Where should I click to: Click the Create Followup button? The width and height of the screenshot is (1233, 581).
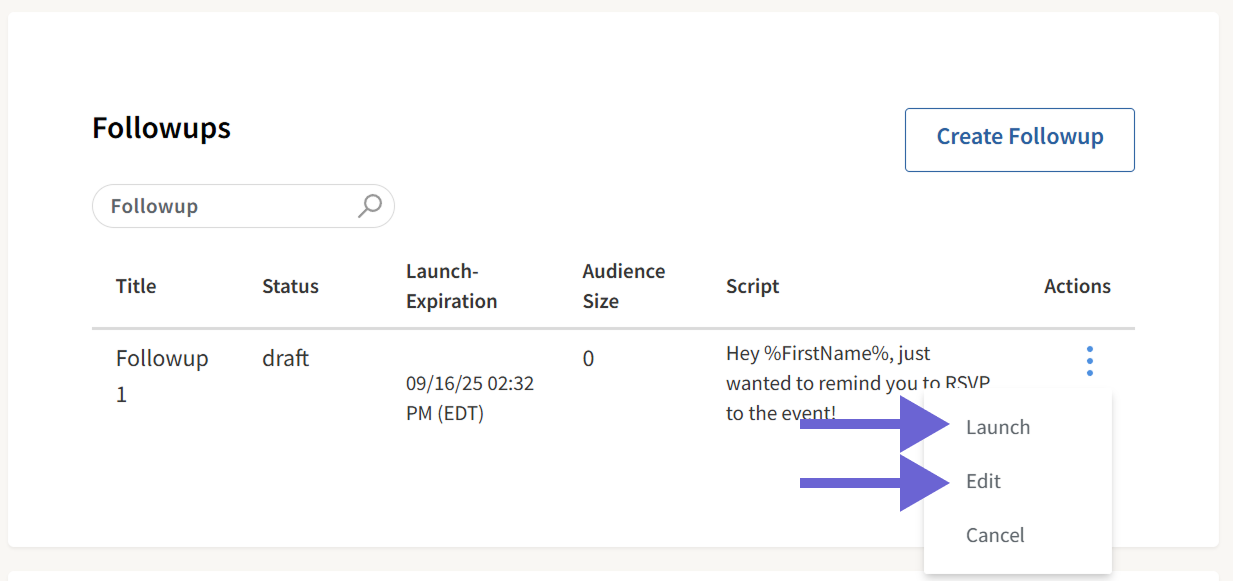tap(1018, 139)
